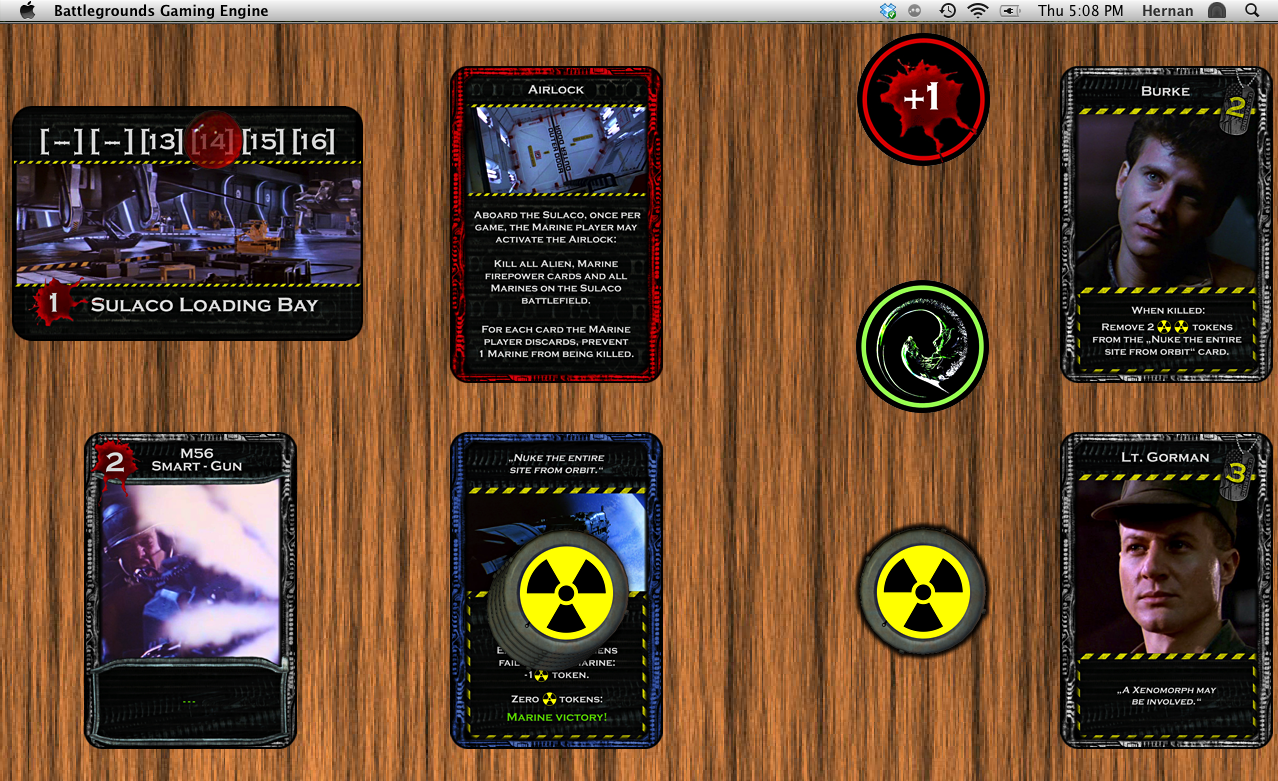Click the gray circular menu bar icon next to Dropbox

915,11
